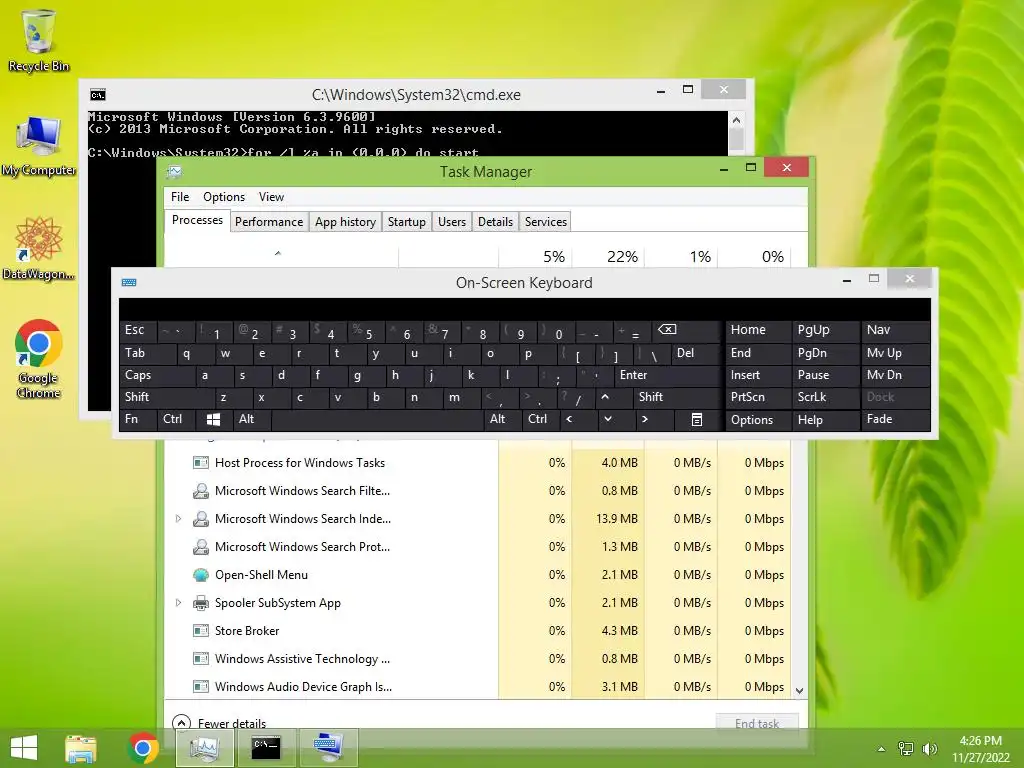Click cmd window scrollbar up arrow

(736, 120)
